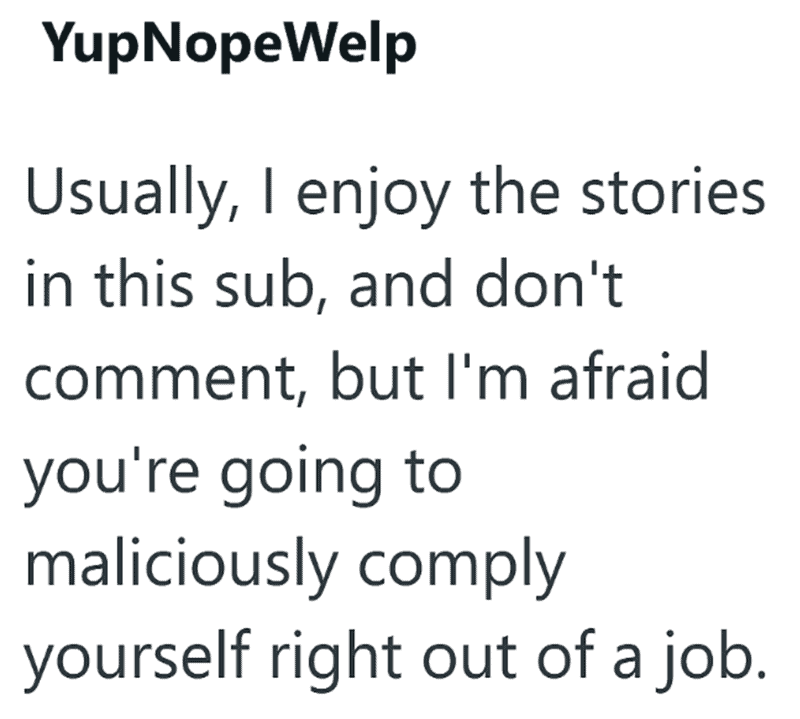The width and height of the screenshot is (800, 719).
Task: Click the word "but" after "comment,"
Action: (378, 376)
